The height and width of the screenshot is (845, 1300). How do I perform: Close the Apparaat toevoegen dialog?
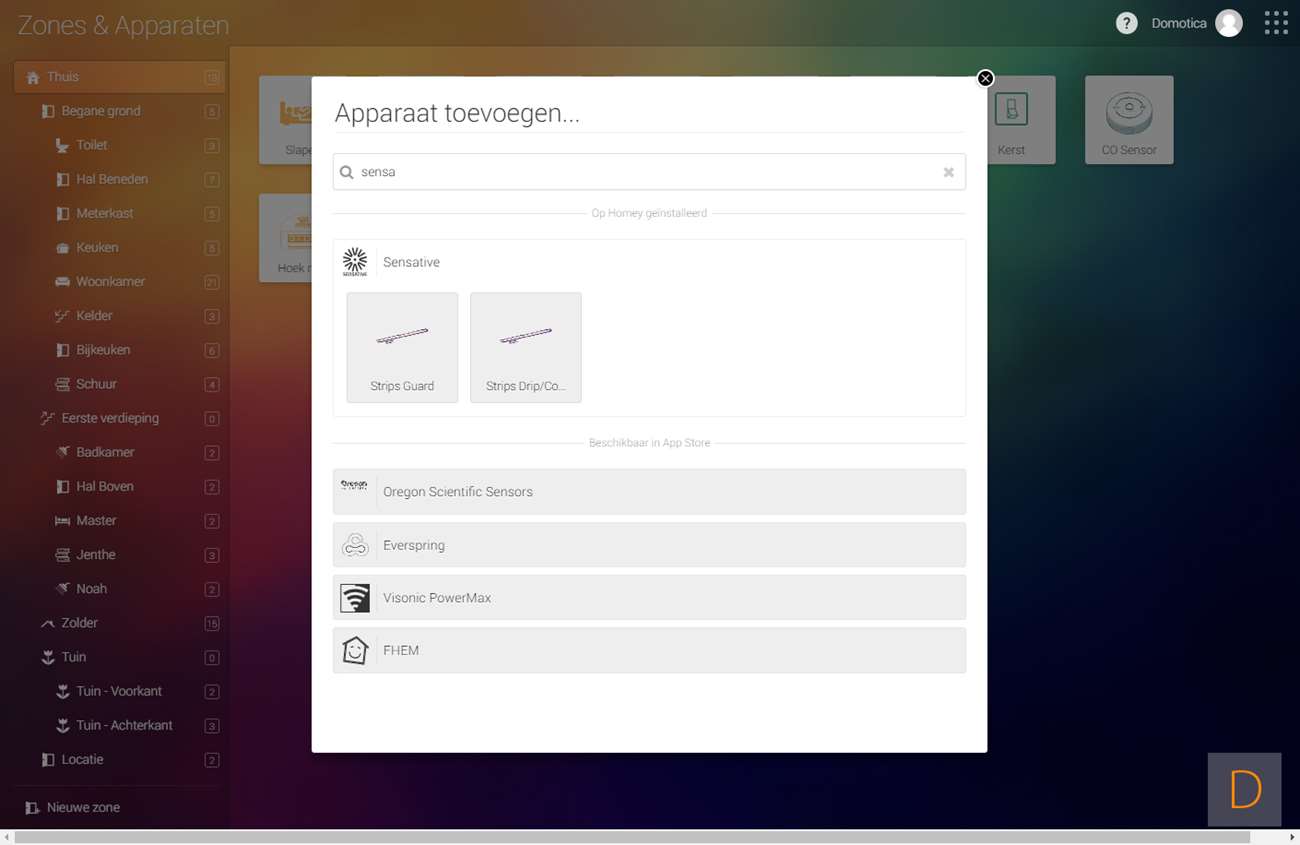pos(985,78)
